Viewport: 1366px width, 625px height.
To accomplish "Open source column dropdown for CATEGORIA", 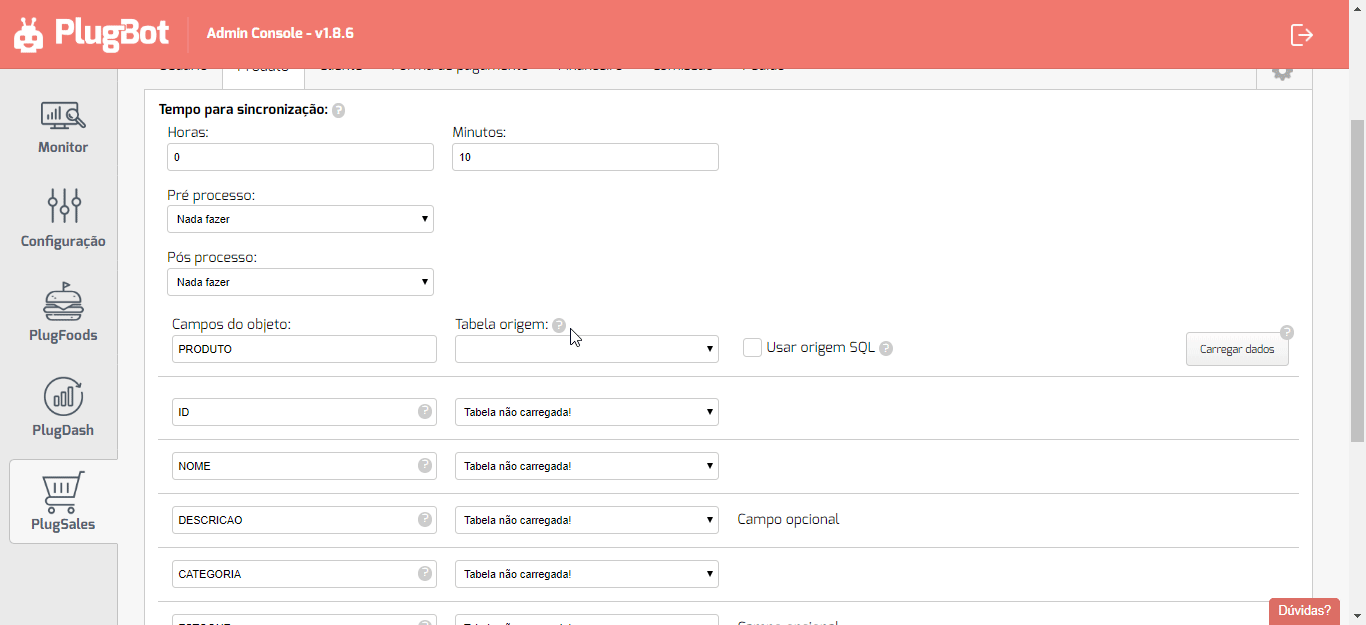I will [x=587, y=574].
